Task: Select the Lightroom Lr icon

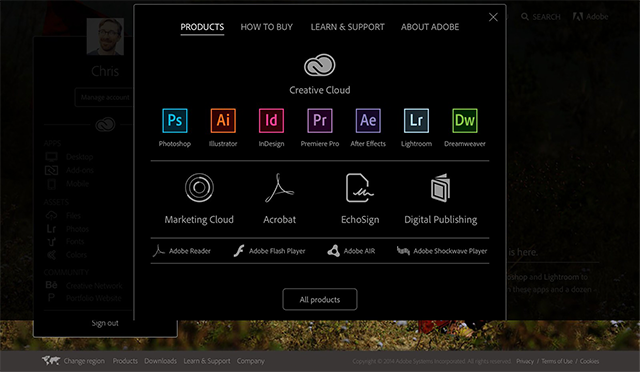Action: pos(416,120)
